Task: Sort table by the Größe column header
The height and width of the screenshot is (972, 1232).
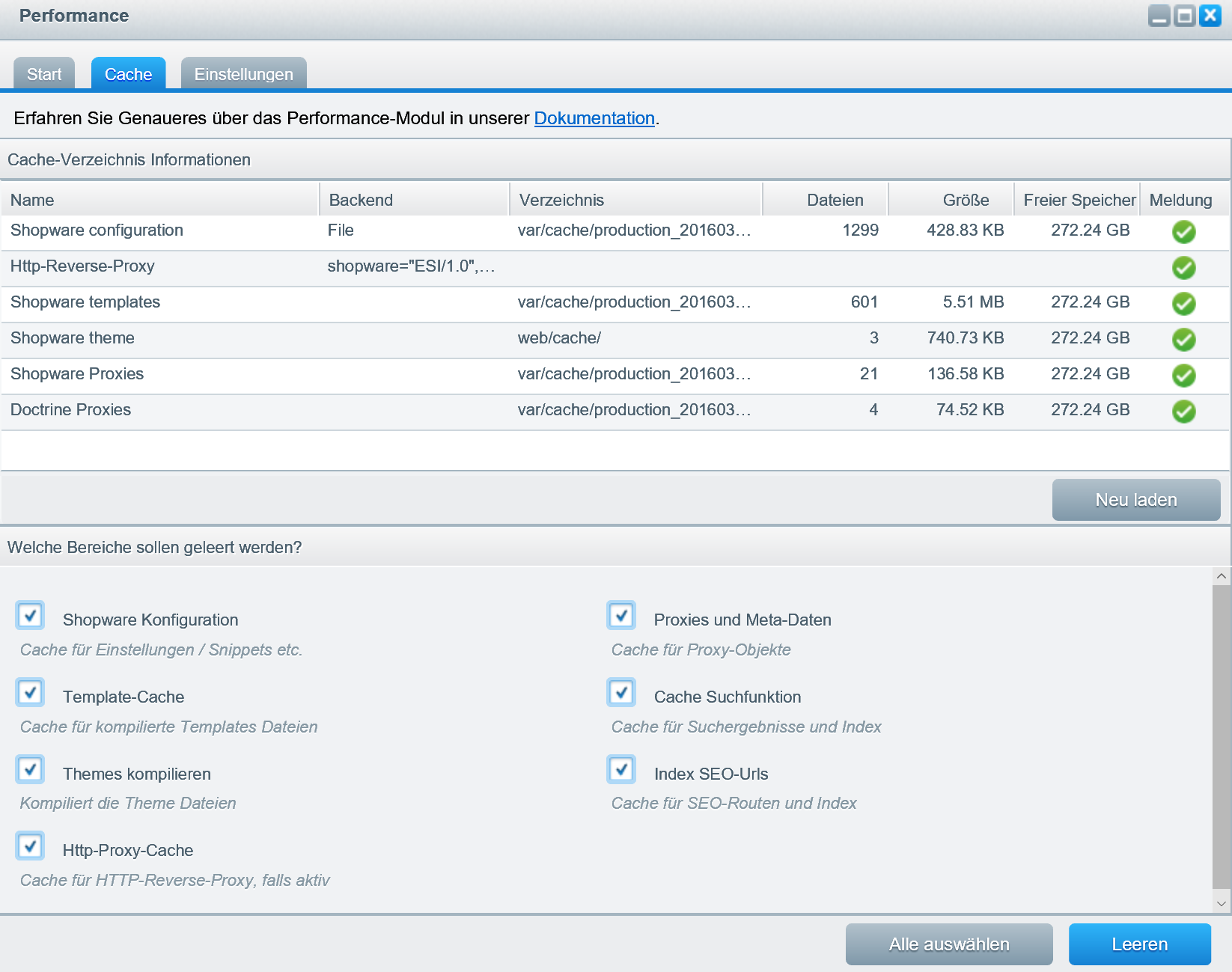Action: click(x=951, y=200)
